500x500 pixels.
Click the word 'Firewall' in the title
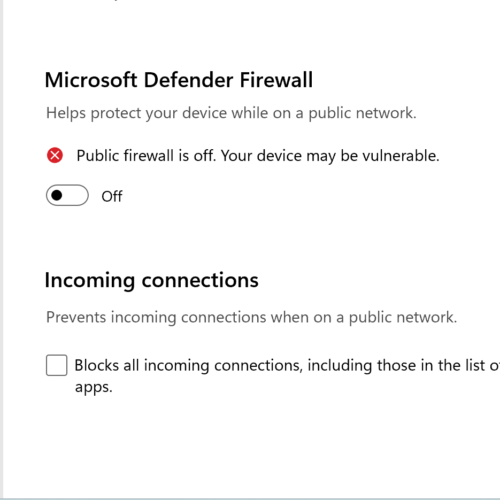pos(276,80)
